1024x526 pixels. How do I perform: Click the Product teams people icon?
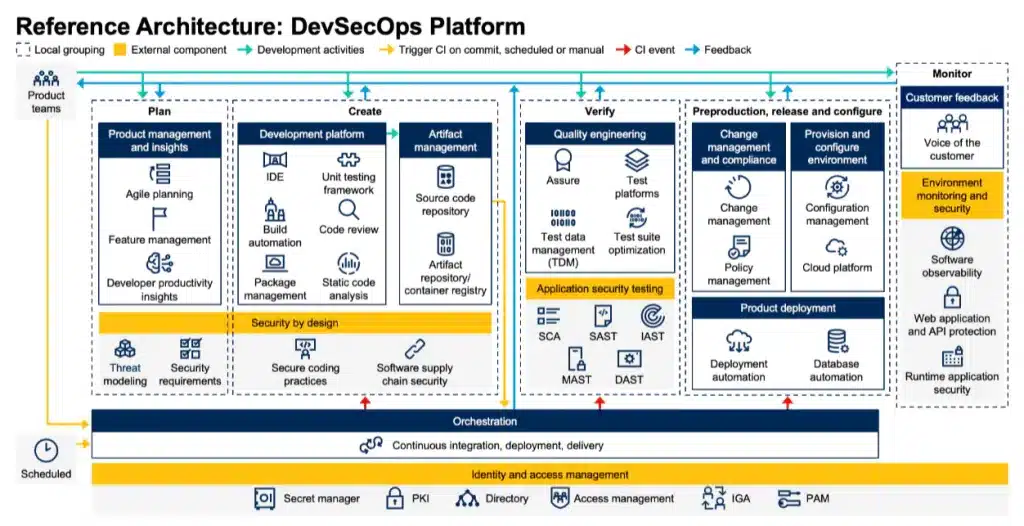[x=46, y=79]
